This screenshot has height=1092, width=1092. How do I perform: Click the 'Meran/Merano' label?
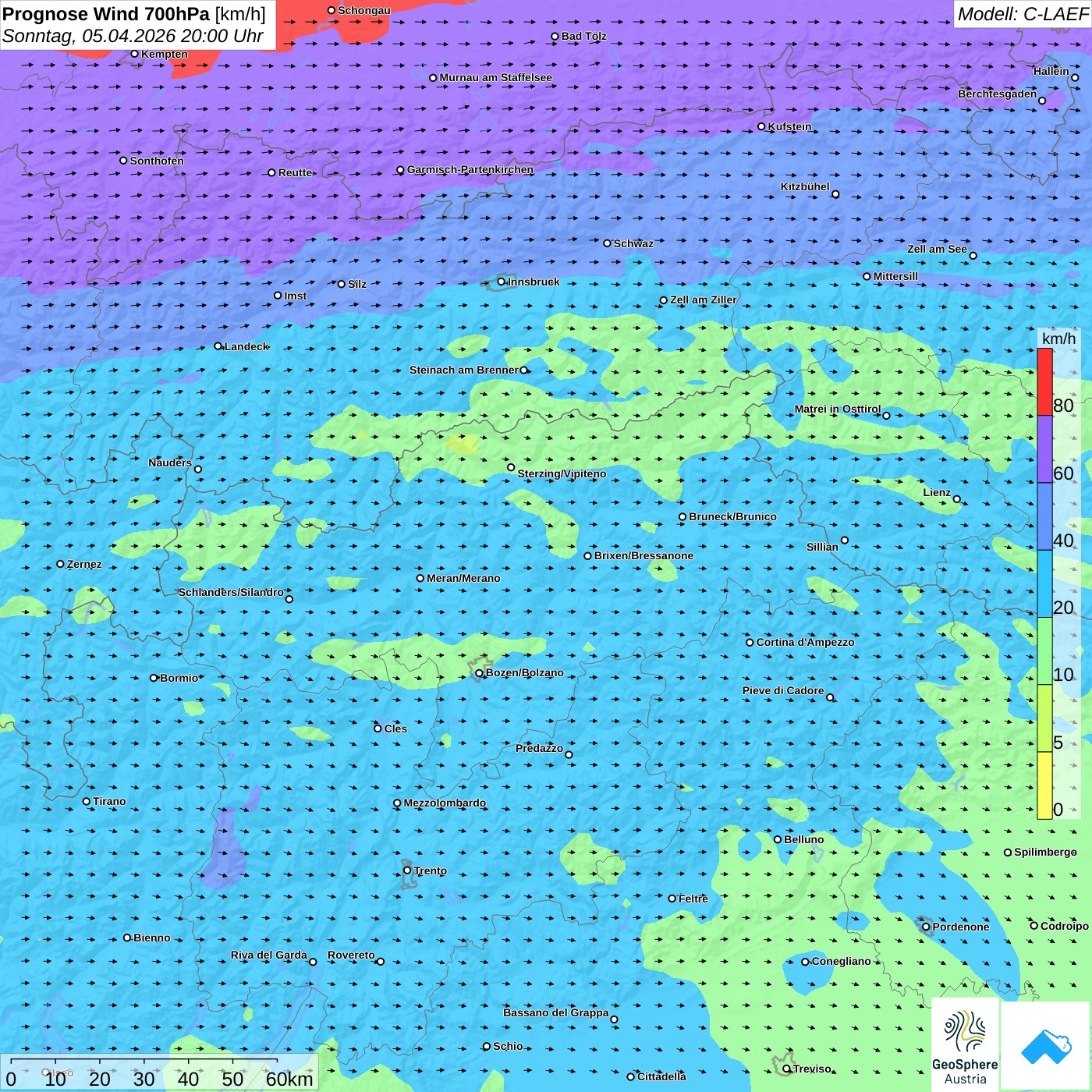click(463, 578)
